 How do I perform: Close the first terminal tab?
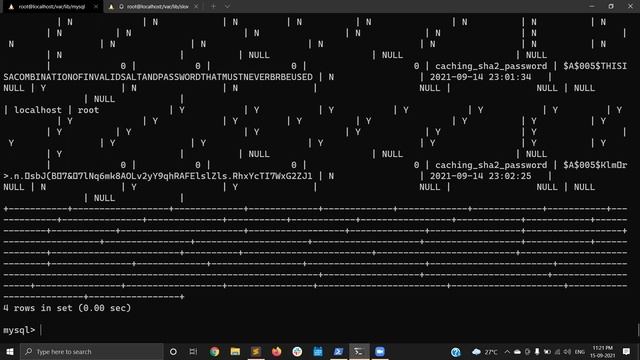[96, 7]
